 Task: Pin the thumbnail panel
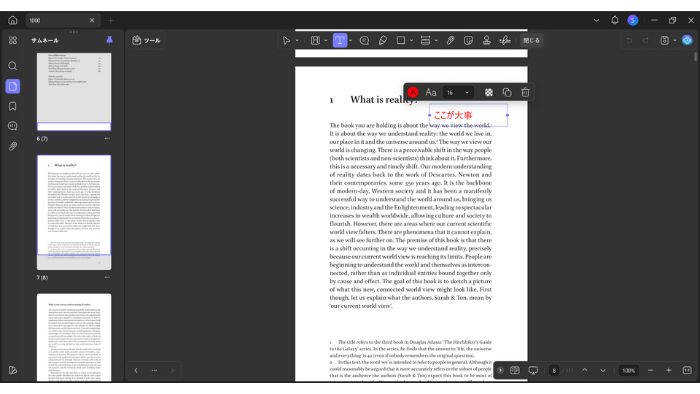[x=109, y=40]
